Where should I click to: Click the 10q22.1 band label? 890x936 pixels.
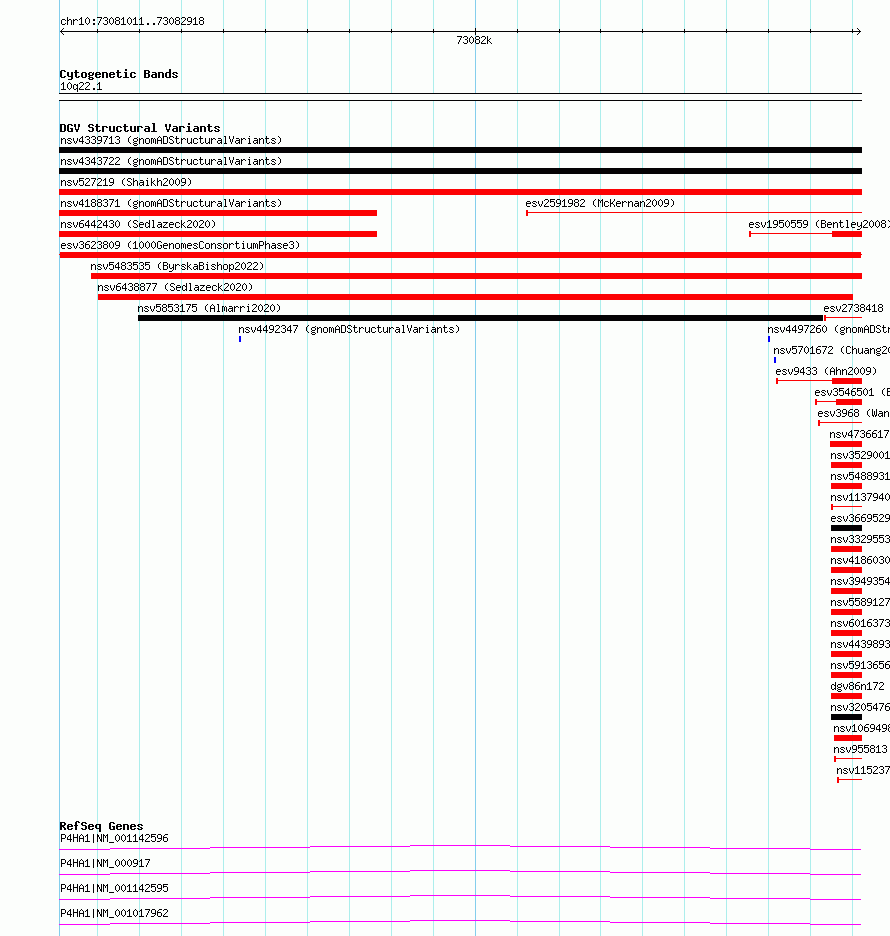(x=81, y=87)
